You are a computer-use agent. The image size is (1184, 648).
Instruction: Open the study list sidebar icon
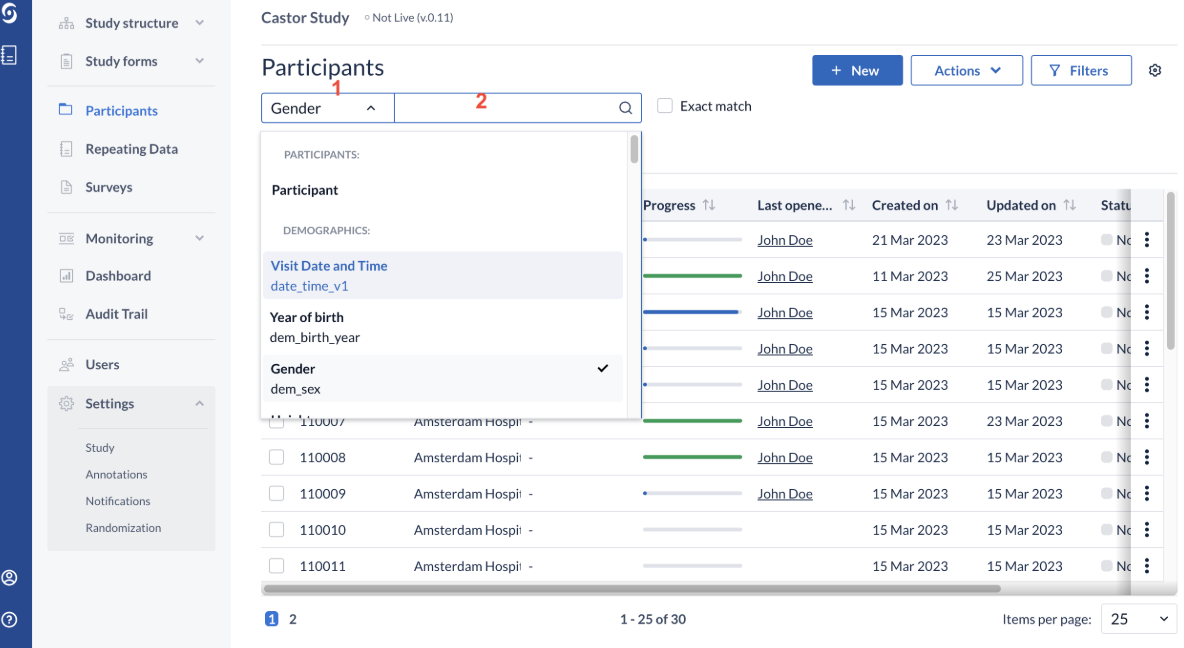point(9,55)
